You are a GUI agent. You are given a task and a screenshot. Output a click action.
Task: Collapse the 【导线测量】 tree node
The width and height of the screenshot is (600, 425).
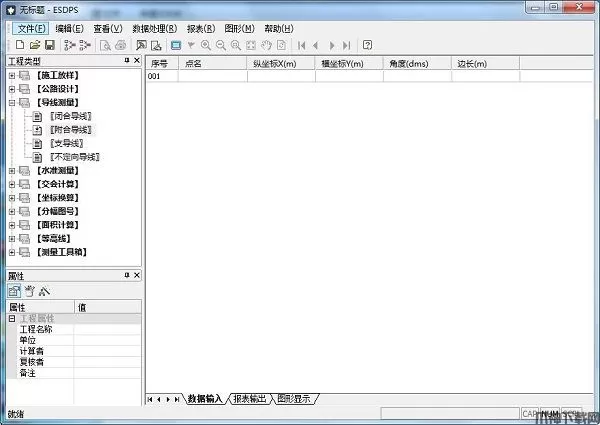click(12, 103)
